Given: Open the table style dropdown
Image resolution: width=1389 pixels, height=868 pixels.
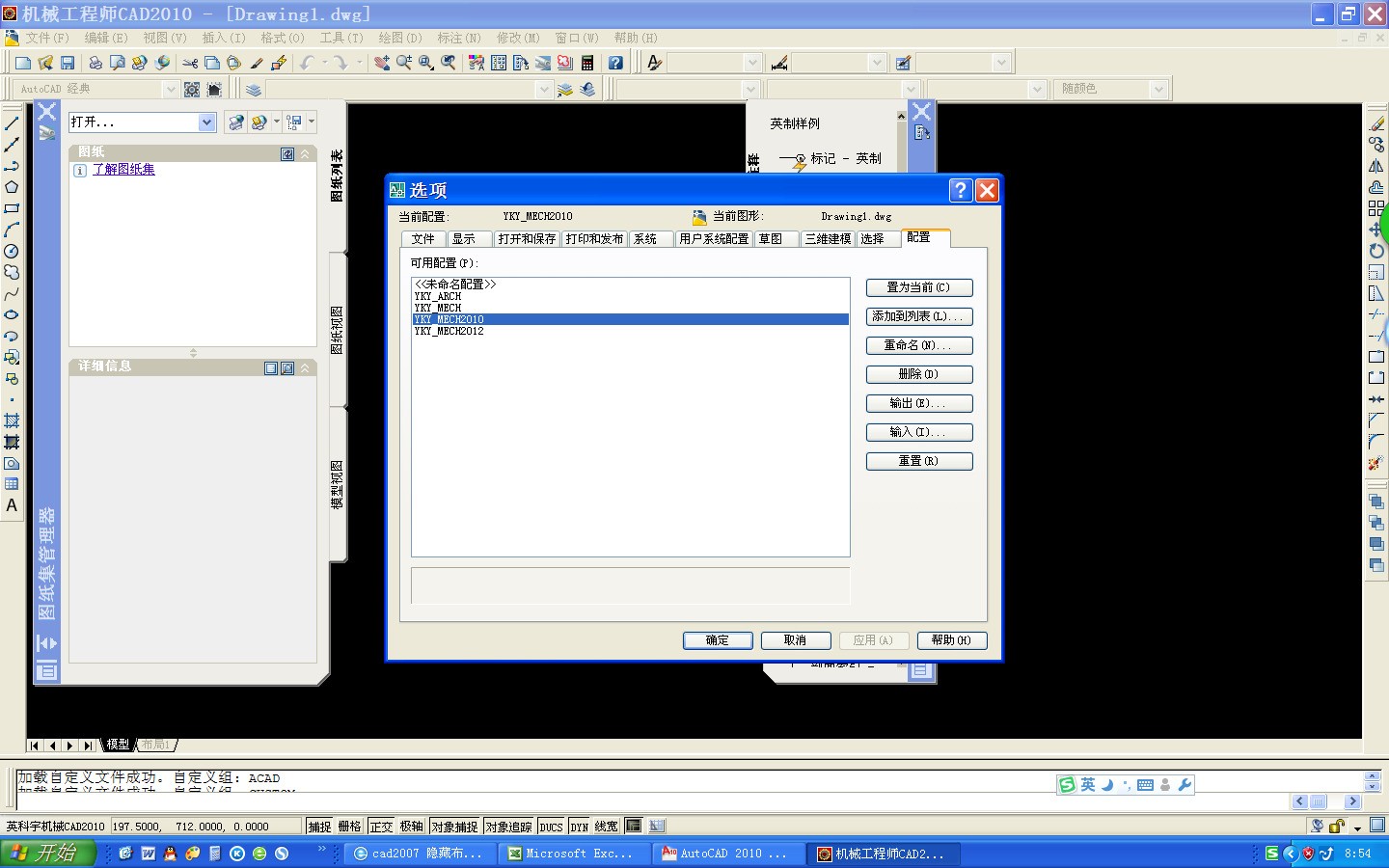Looking at the screenshot, I should (1000, 63).
